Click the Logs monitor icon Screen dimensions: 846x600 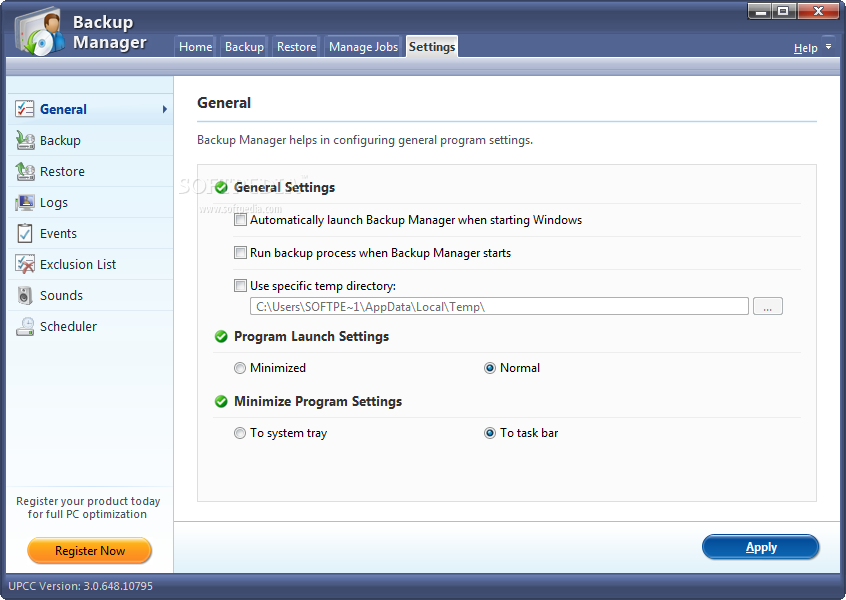25,203
